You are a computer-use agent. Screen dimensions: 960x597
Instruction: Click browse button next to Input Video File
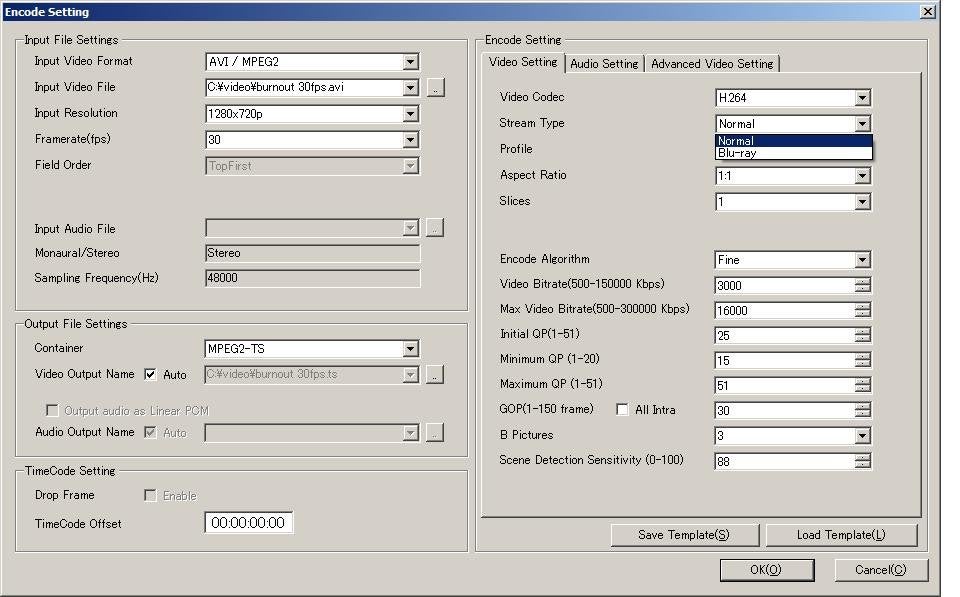pos(435,88)
